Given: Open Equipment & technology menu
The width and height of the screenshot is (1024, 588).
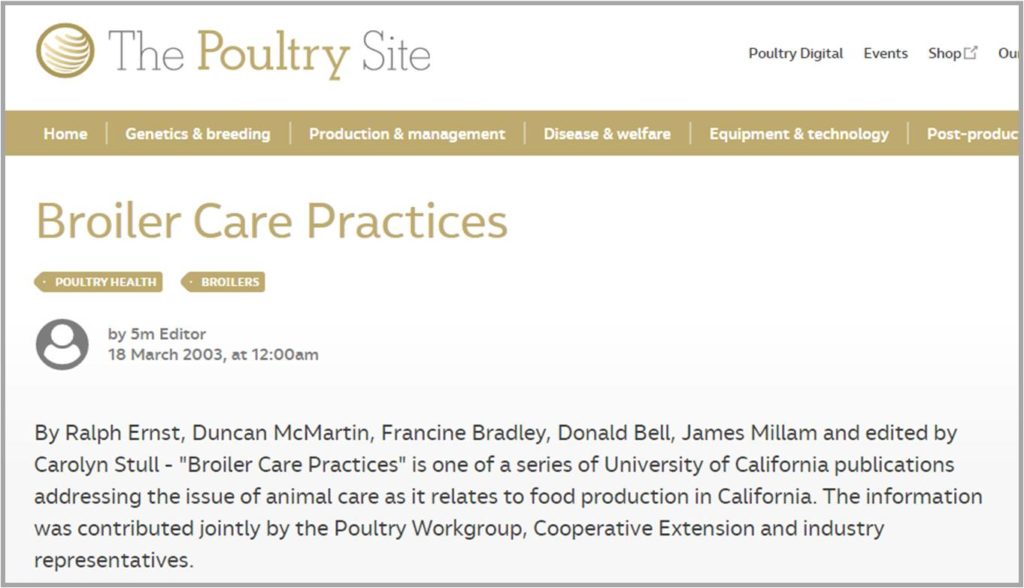Looking at the screenshot, I should pyautogui.click(x=799, y=134).
